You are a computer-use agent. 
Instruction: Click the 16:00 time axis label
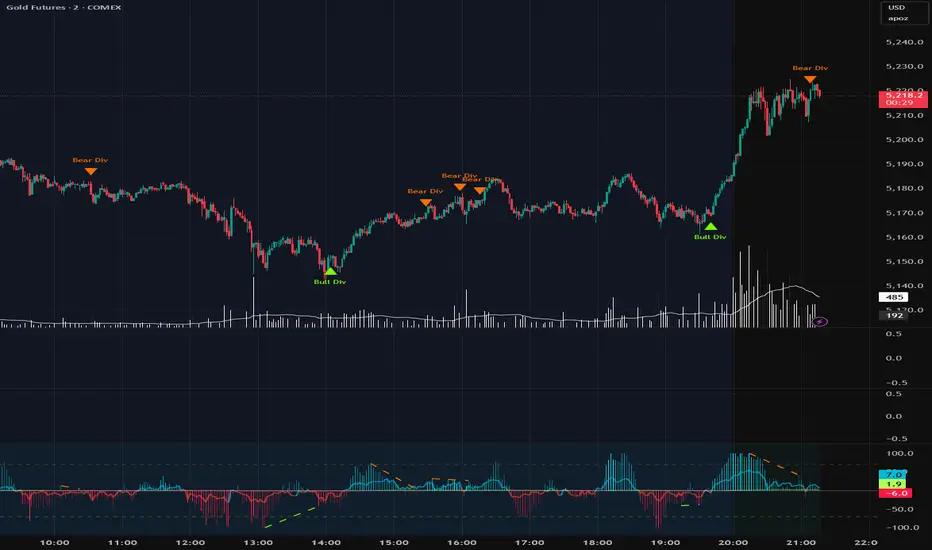point(462,542)
